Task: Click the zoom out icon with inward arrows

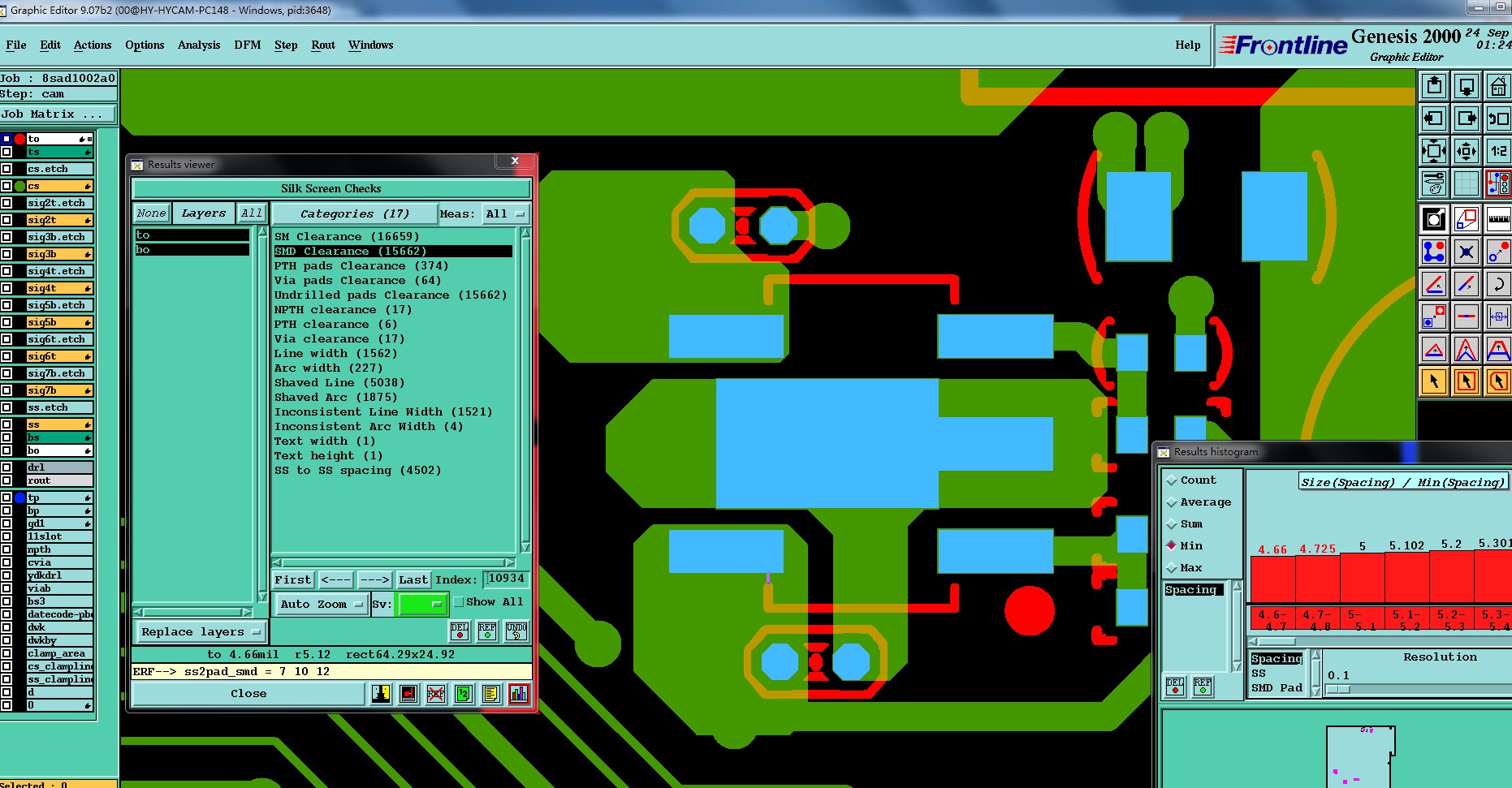Action: click(1467, 151)
